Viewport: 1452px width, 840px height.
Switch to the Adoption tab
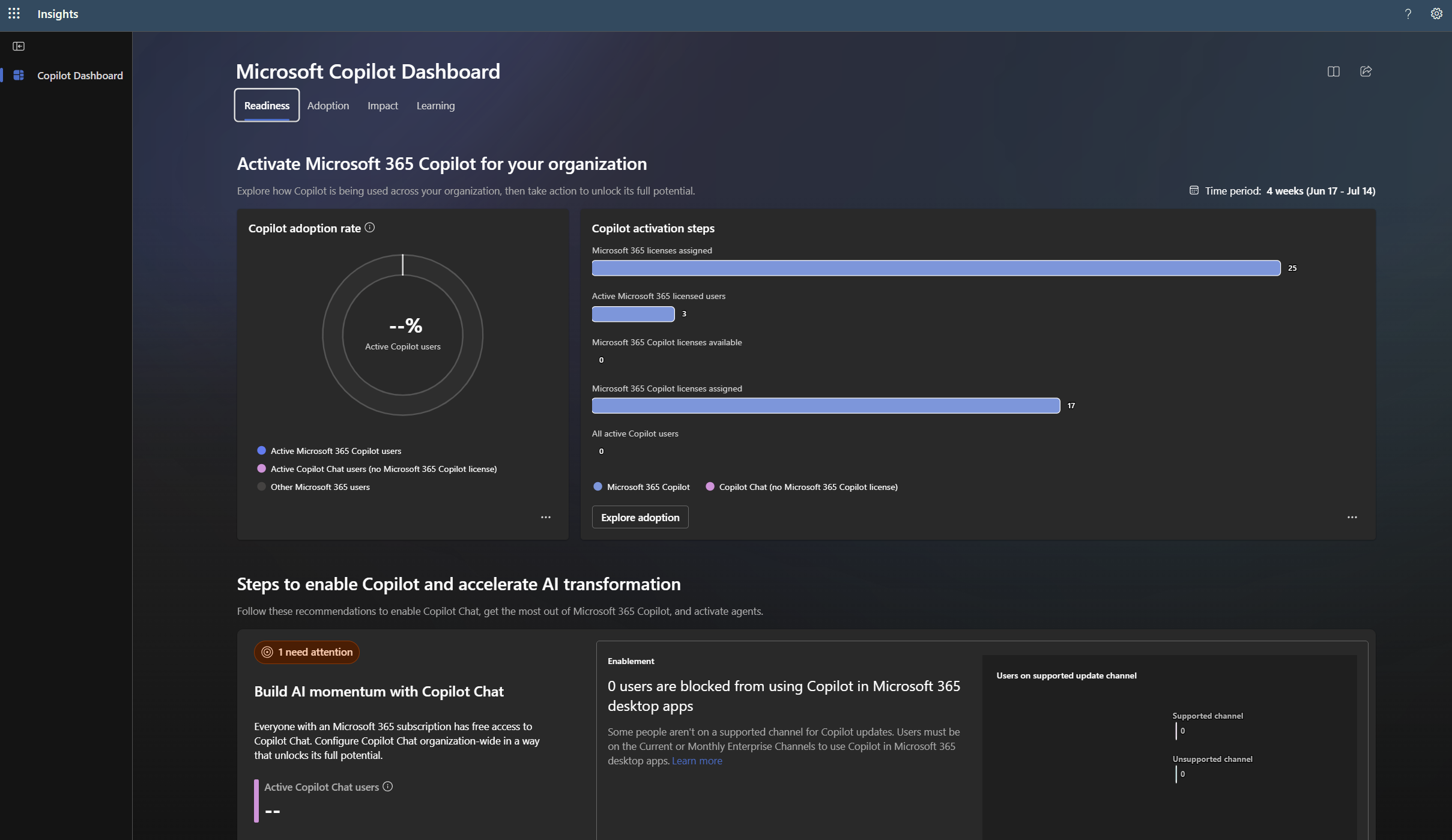pyautogui.click(x=328, y=105)
